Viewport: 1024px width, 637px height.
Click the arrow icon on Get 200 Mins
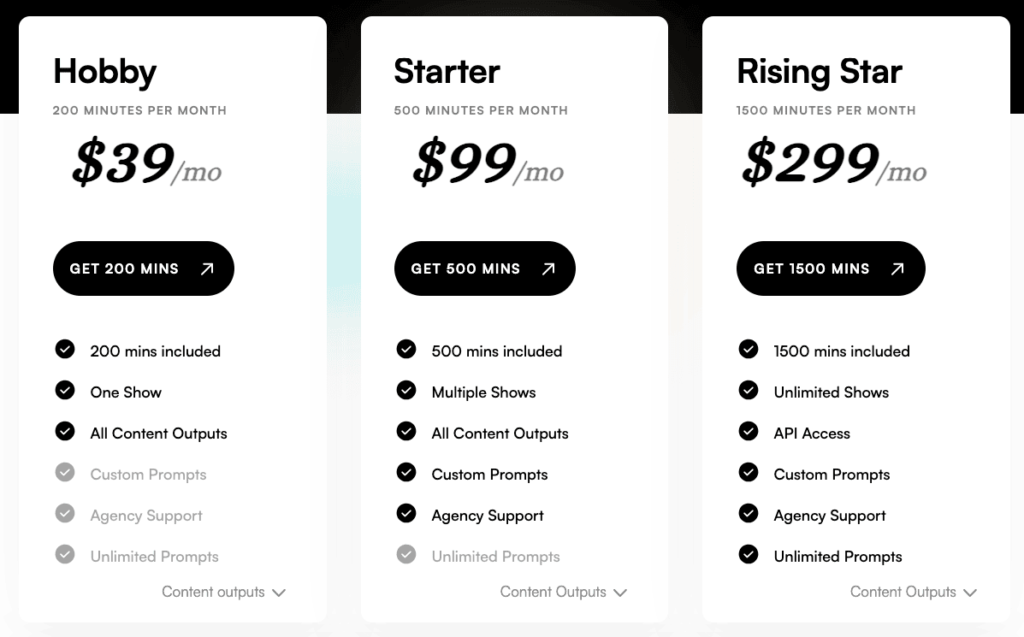click(207, 269)
